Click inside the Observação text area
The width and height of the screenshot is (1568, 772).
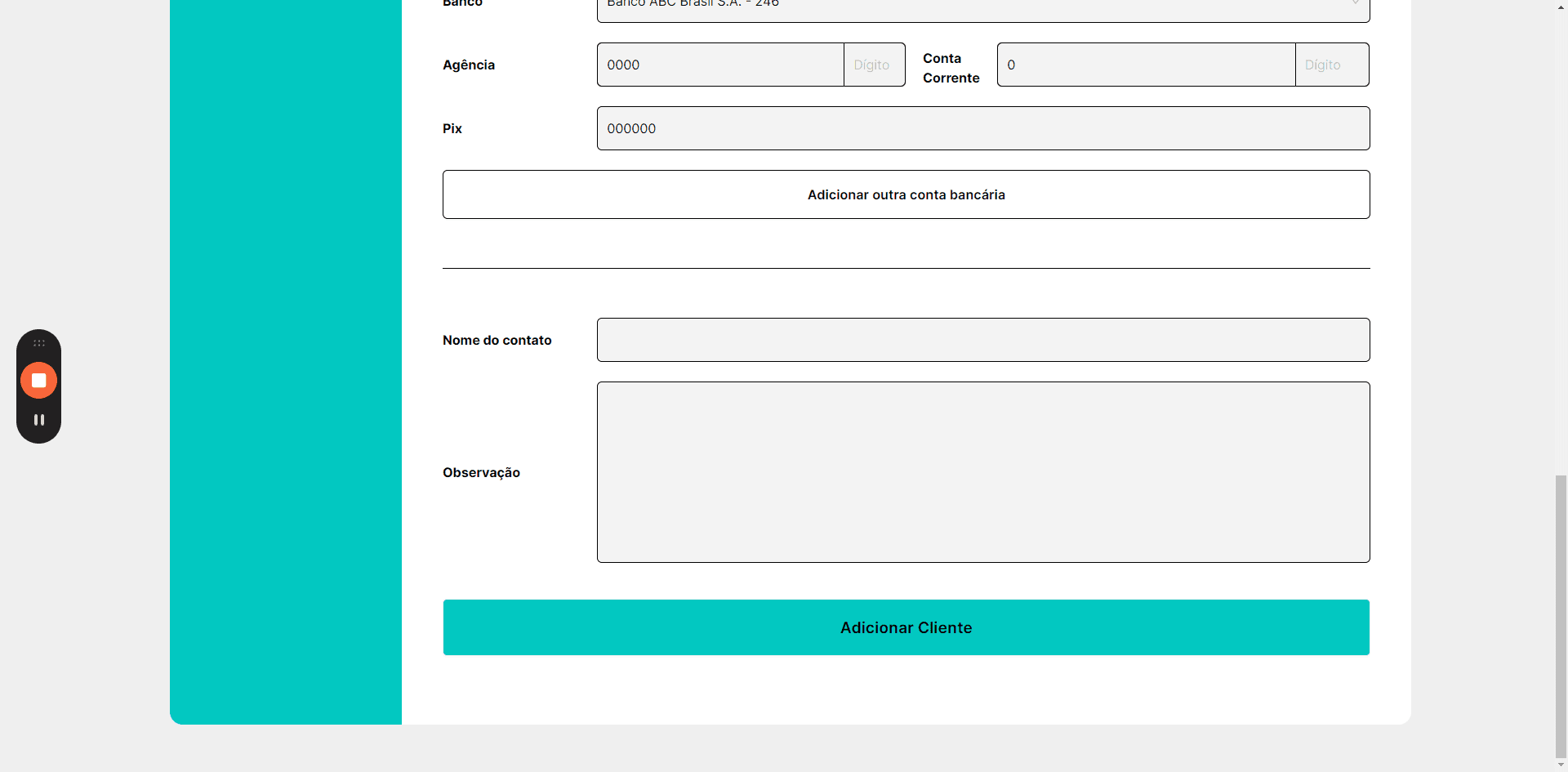(x=983, y=472)
